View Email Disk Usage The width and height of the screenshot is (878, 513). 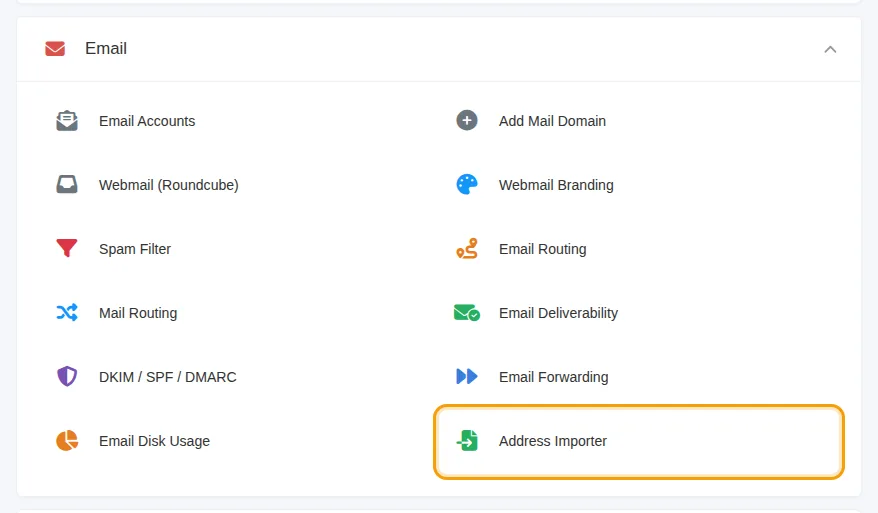click(154, 441)
